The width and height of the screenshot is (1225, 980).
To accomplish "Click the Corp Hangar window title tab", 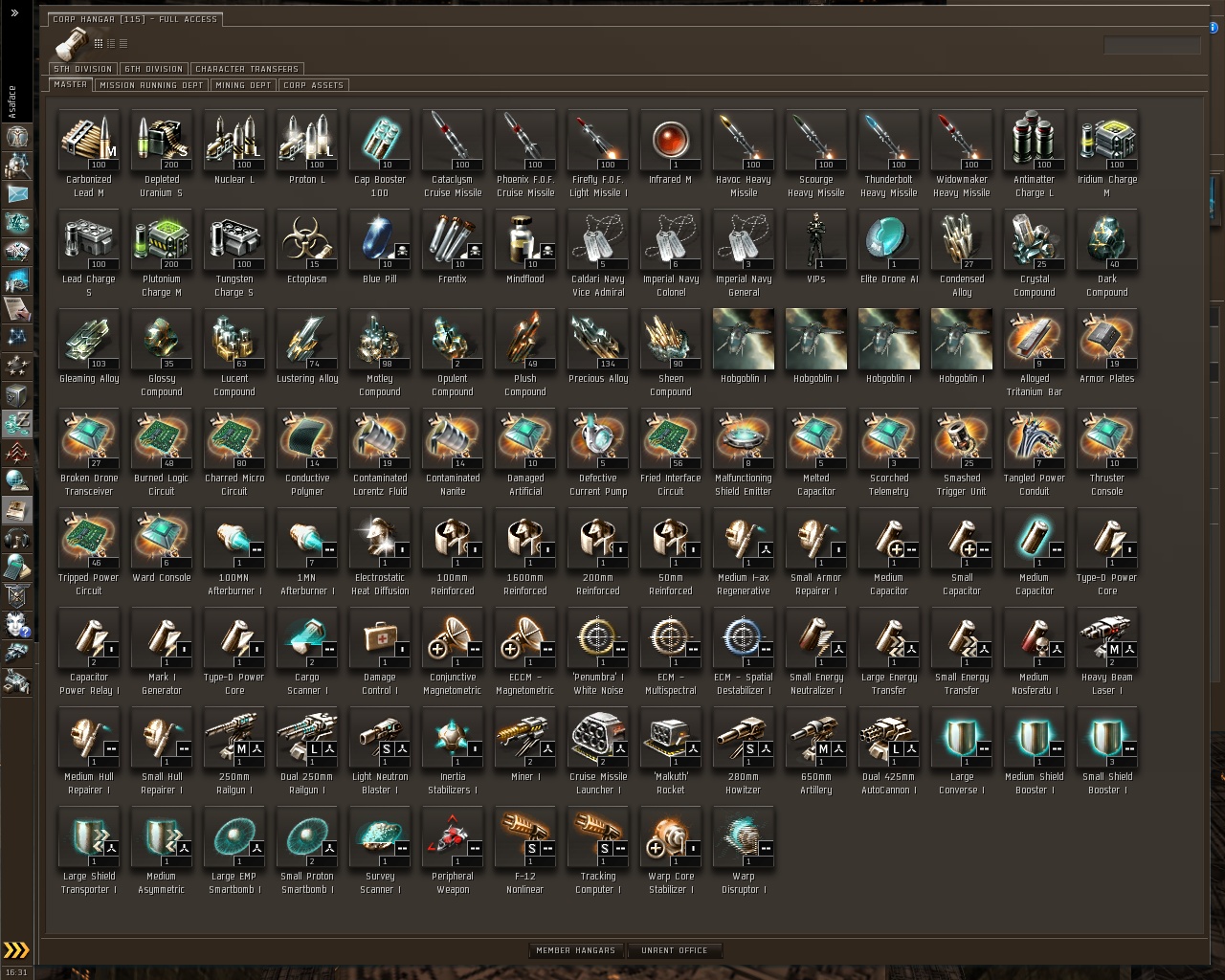I will click(135, 19).
